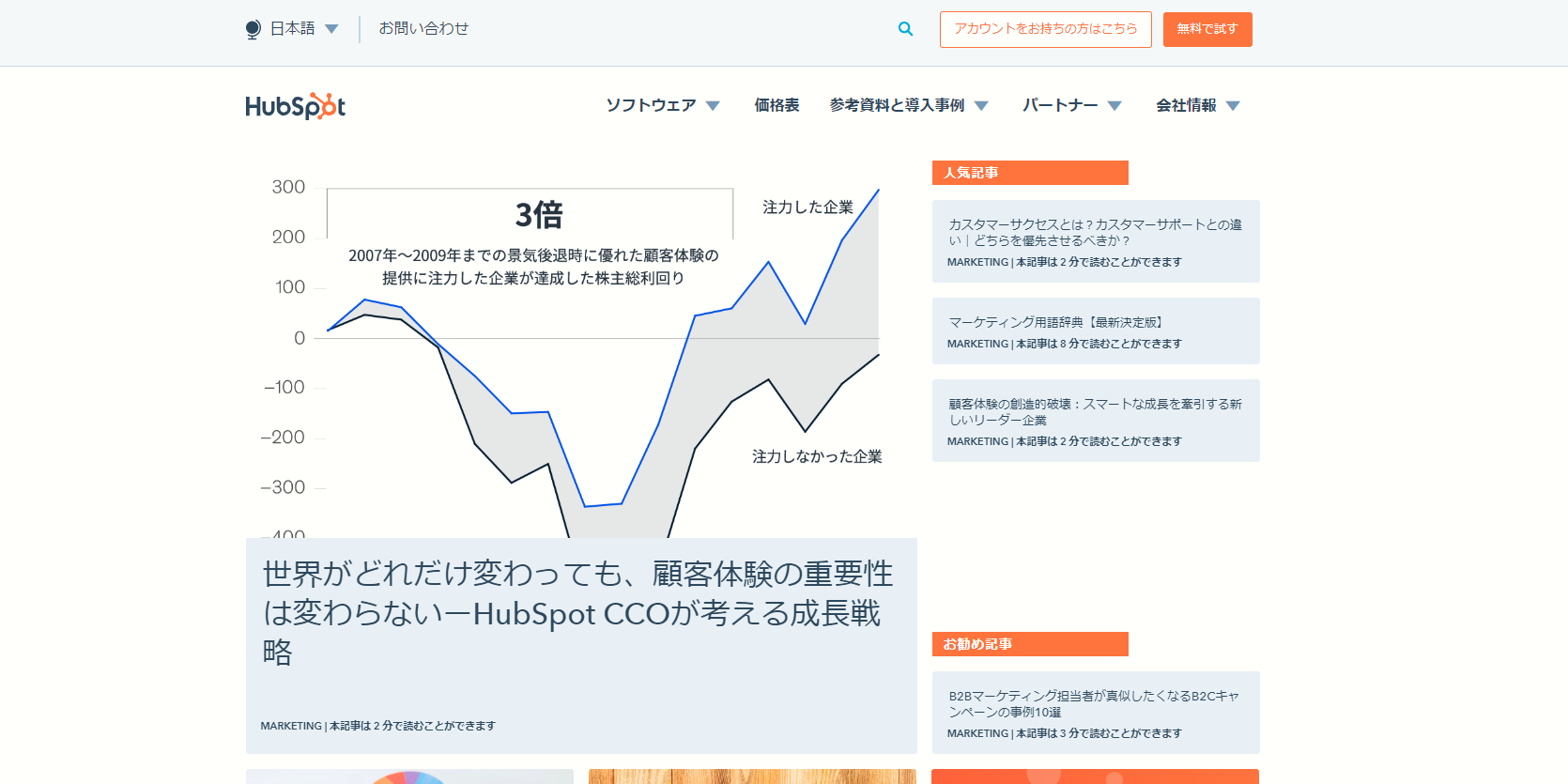Open the 参考資料と導入事例 menu item
Viewport: 1568px width, 784px height.
tap(897, 105)
